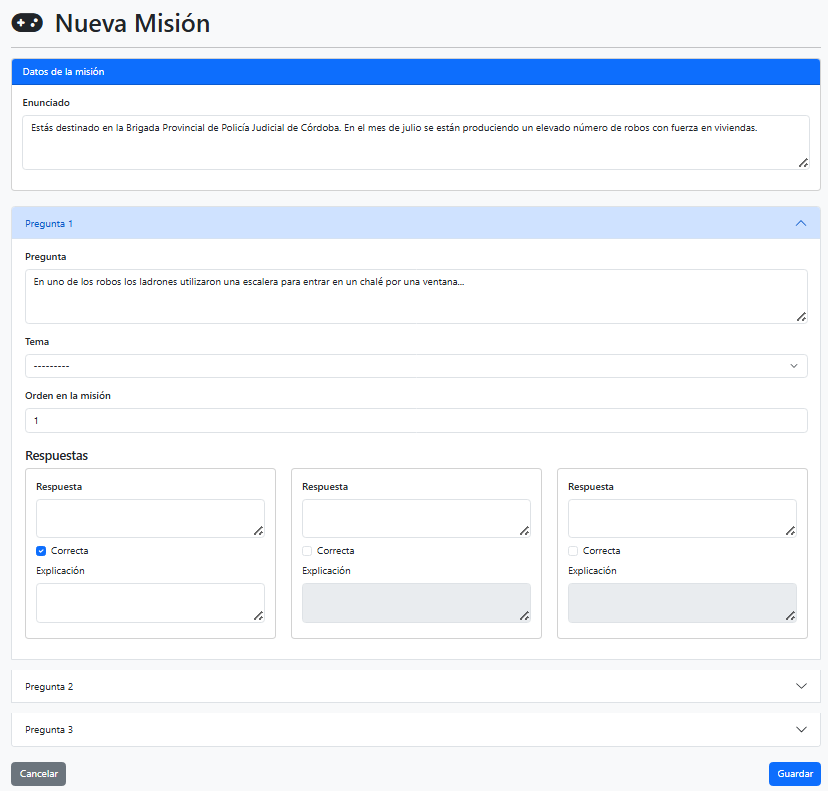
Task: Click the Datos de la misión header
Action: (64, 72)
